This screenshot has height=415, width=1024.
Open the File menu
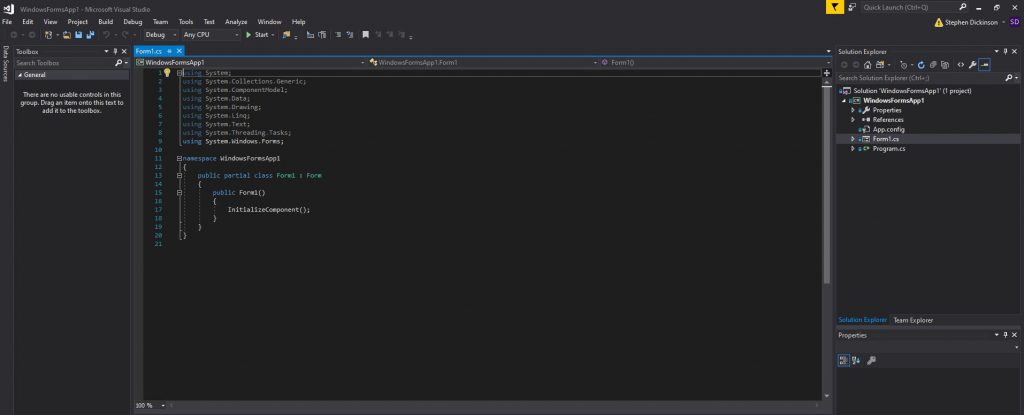click(7, 22)
